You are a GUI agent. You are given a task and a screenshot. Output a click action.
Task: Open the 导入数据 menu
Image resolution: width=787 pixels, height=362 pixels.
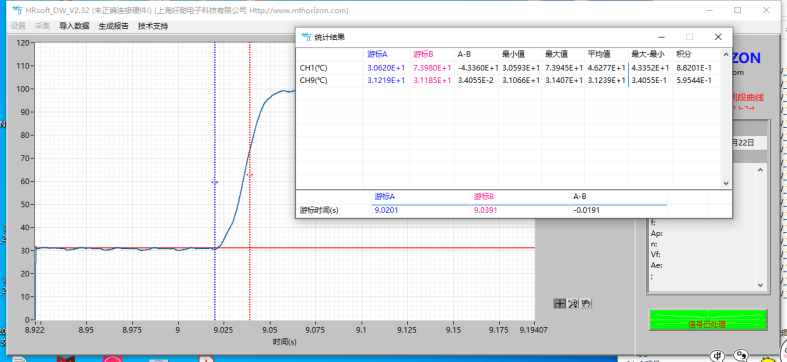(74, 26)
